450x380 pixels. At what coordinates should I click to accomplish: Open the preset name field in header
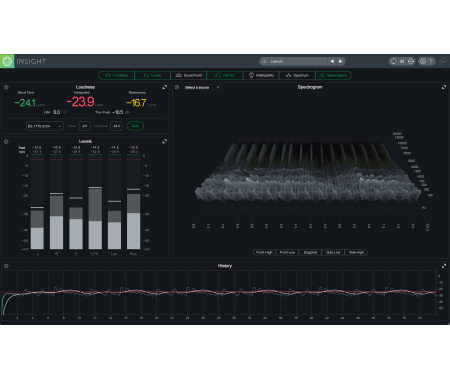click(x=293, y=61)
